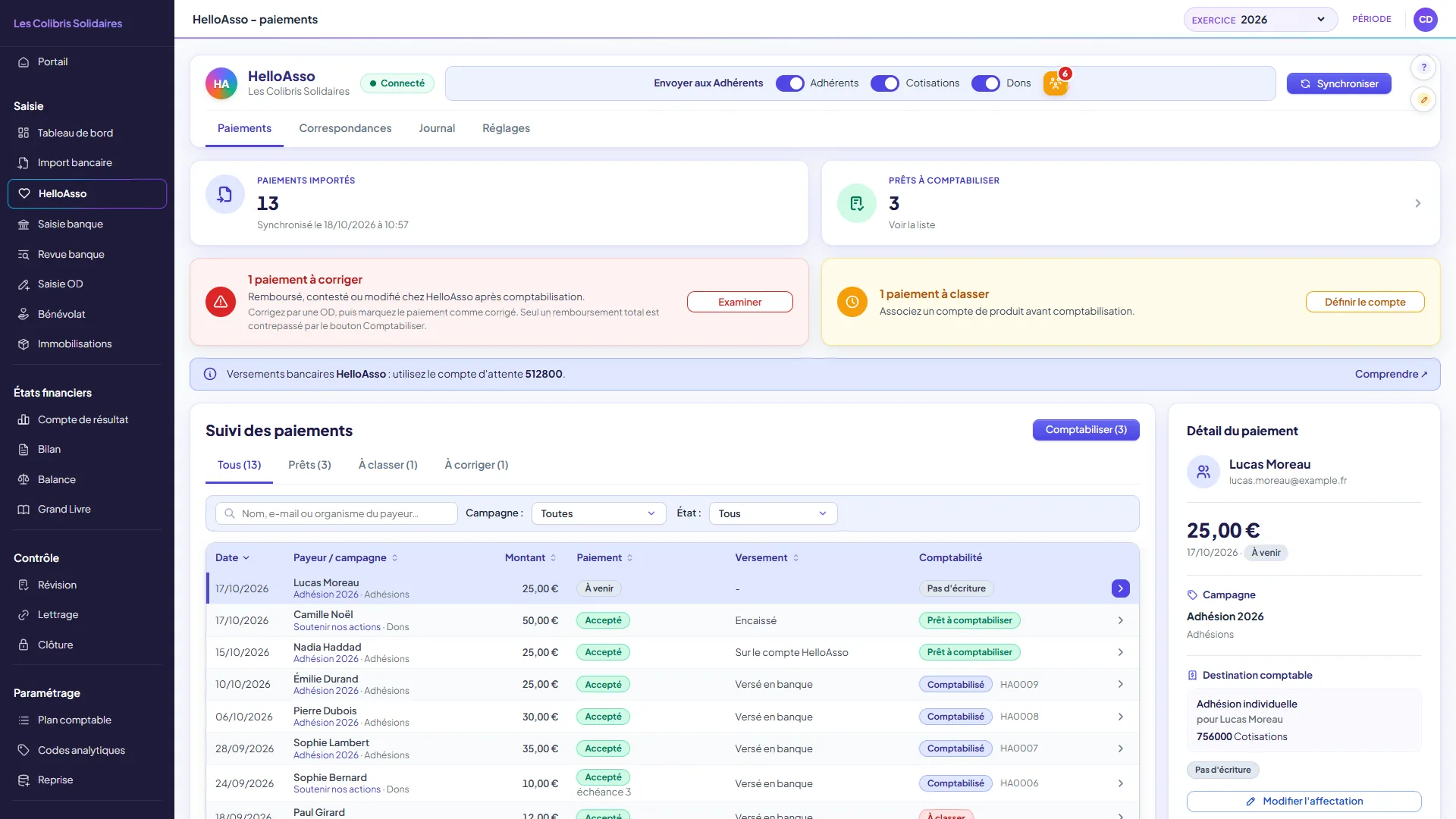Open the Clôture padlock icon
The height and width of the screenshot is (819, 1456).
coord(24,645)
